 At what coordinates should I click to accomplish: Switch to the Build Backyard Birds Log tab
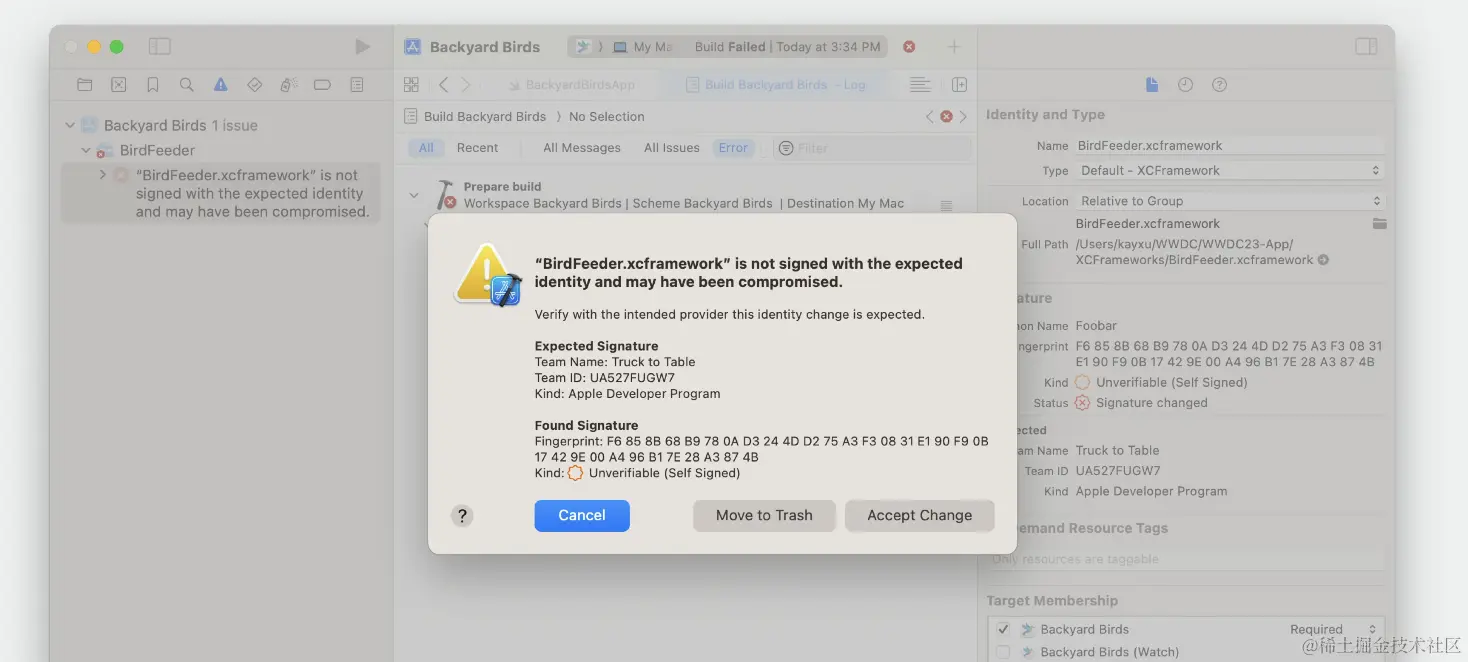click(x=775, y=85)
